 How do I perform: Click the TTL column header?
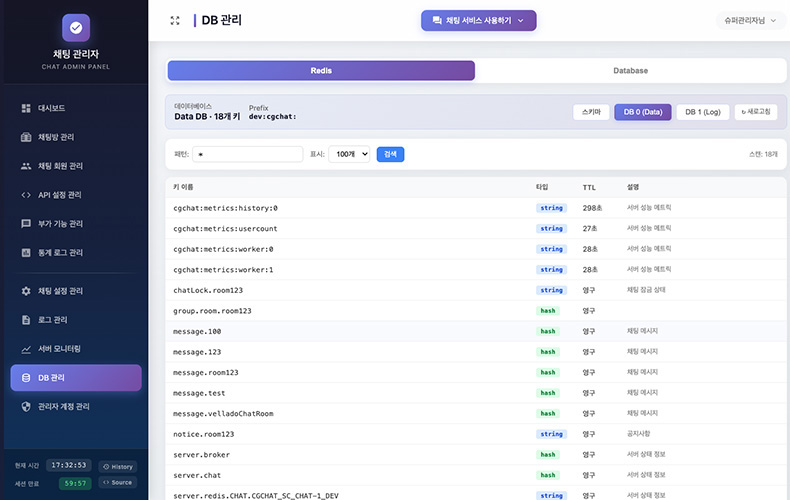(589, 188)
